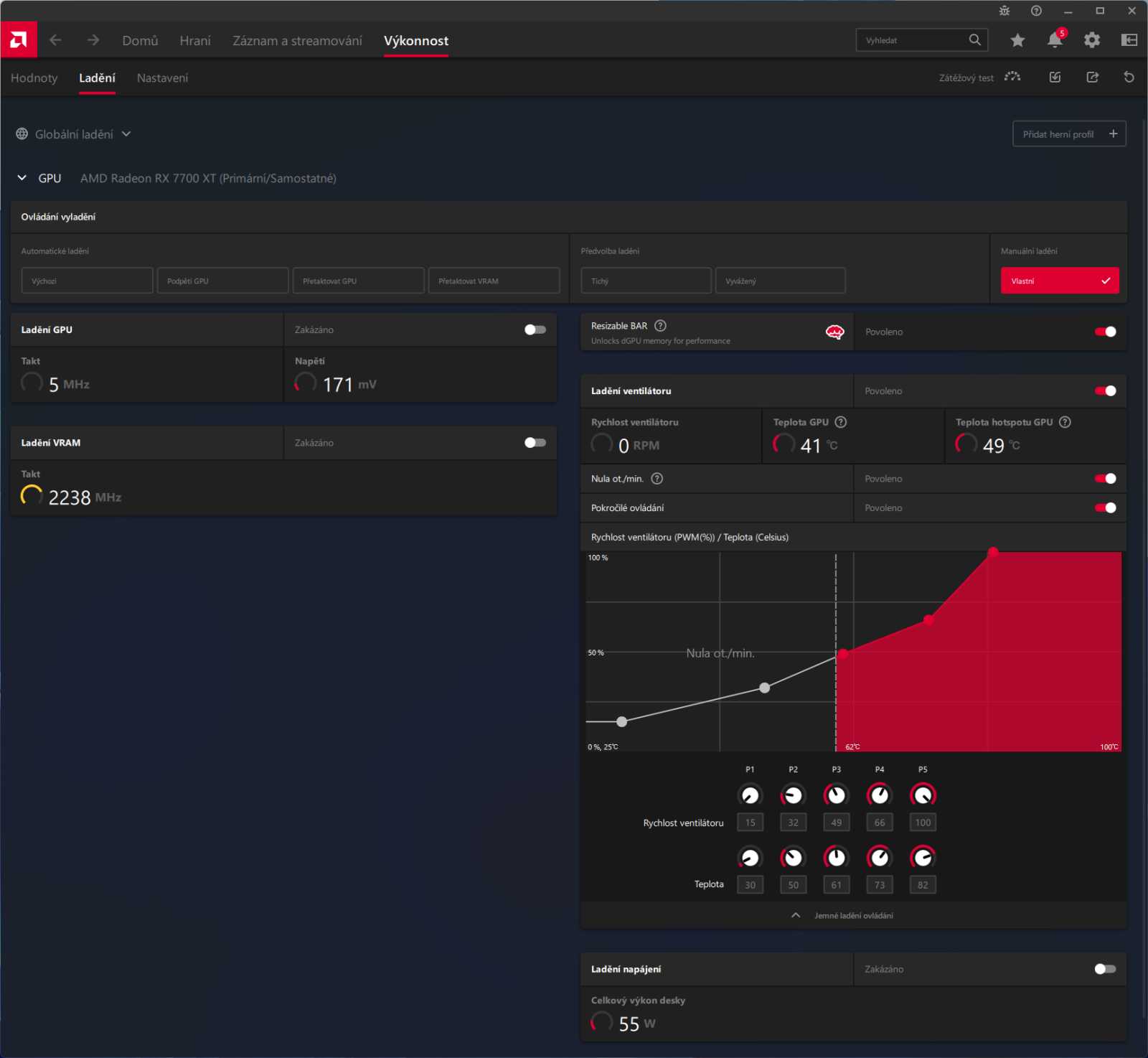The width and height of the screenshot is (1148, 1058).
Task: Select Výchozí automatic tuning
Action: pyautogui.click(x=87, y=281)
